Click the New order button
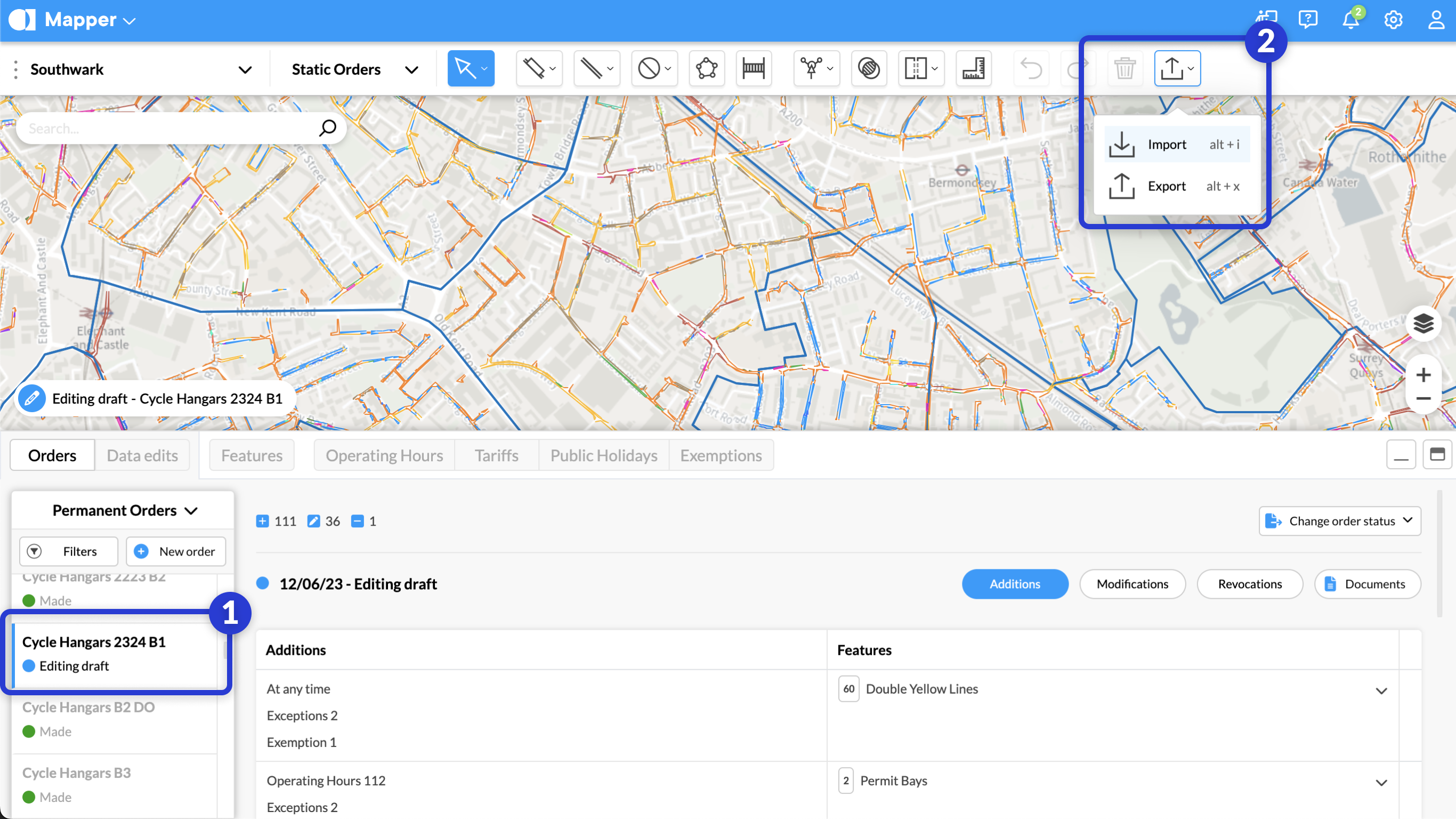 176,551
